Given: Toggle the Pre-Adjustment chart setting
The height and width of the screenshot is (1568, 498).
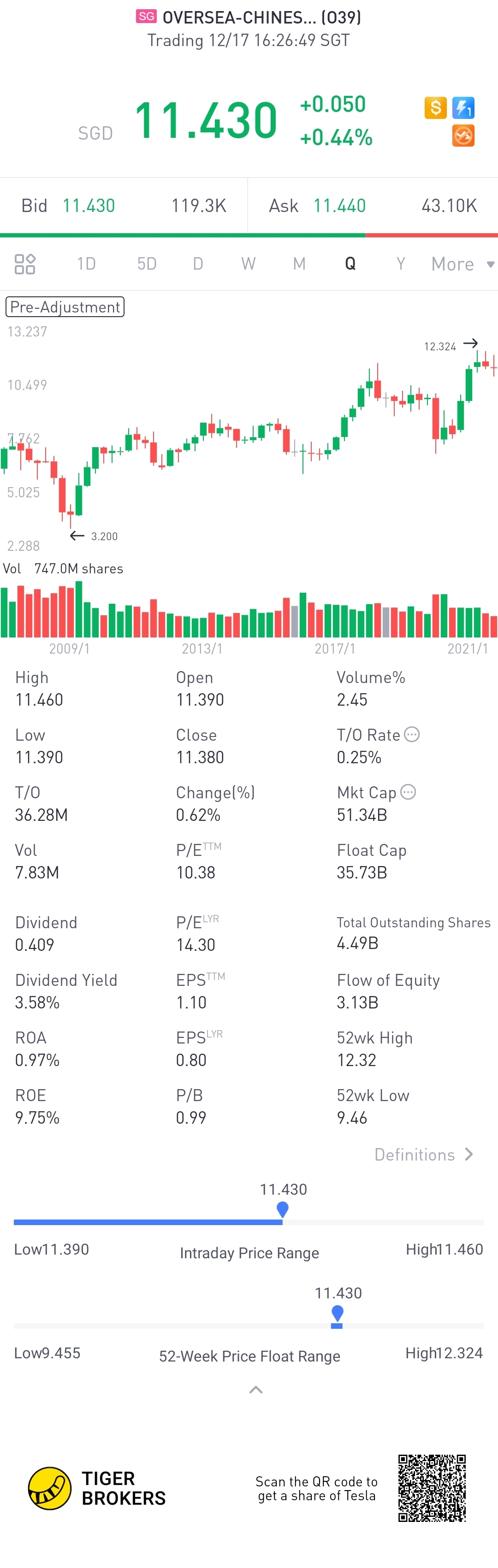Looking at the screenshot, I should (x=65, y=307).
